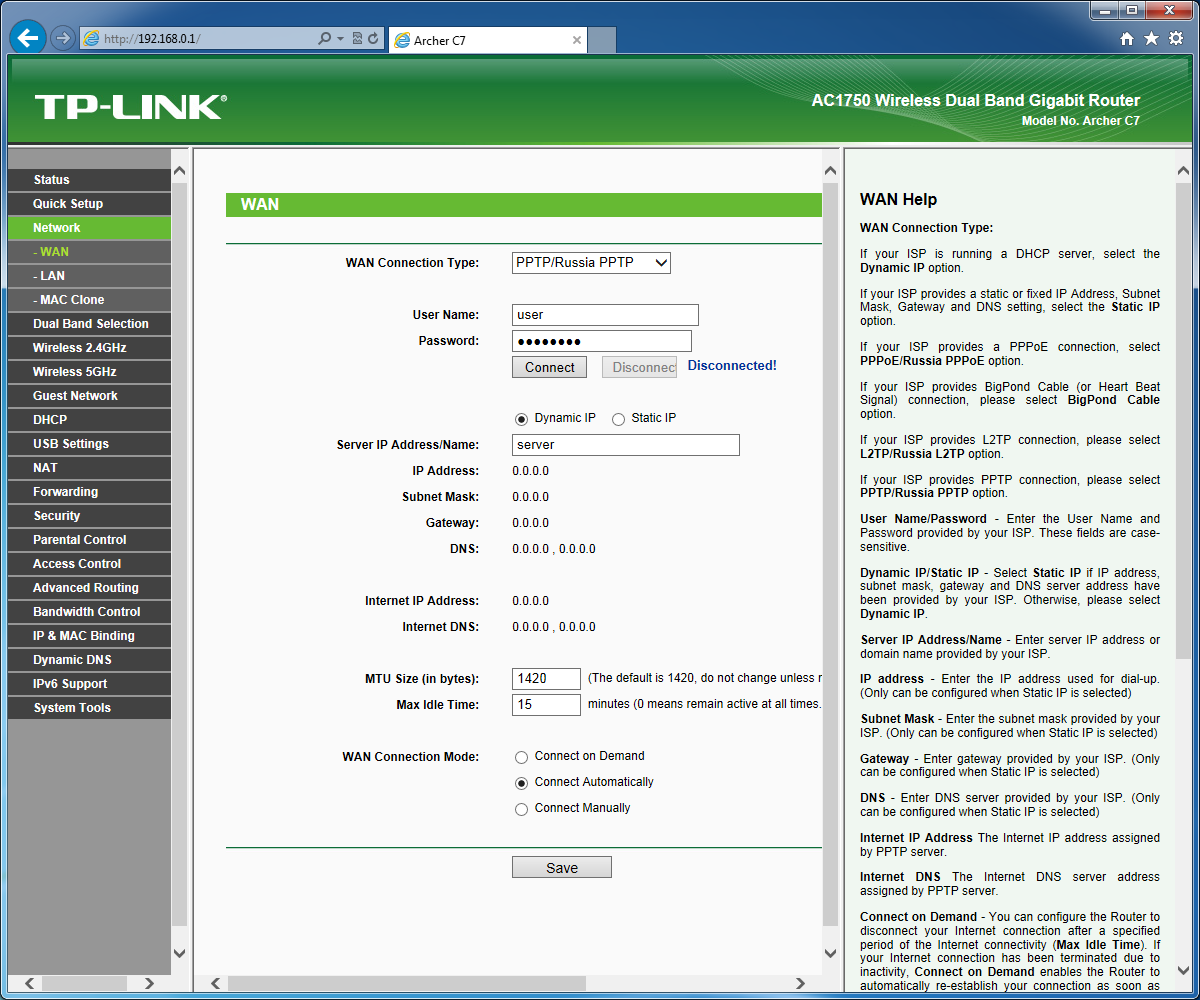1200x1000 pixels.
Task: Click the compatibility view icon in the address bar
Action: [x=357, y=39]
